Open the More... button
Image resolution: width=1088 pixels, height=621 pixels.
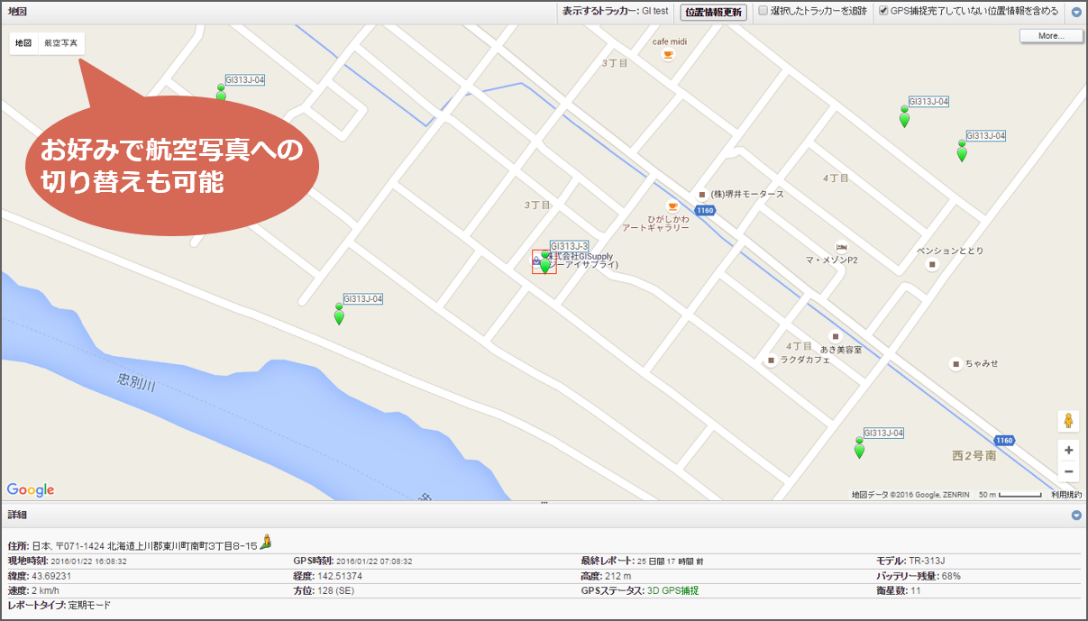[x=1051, y=36]
